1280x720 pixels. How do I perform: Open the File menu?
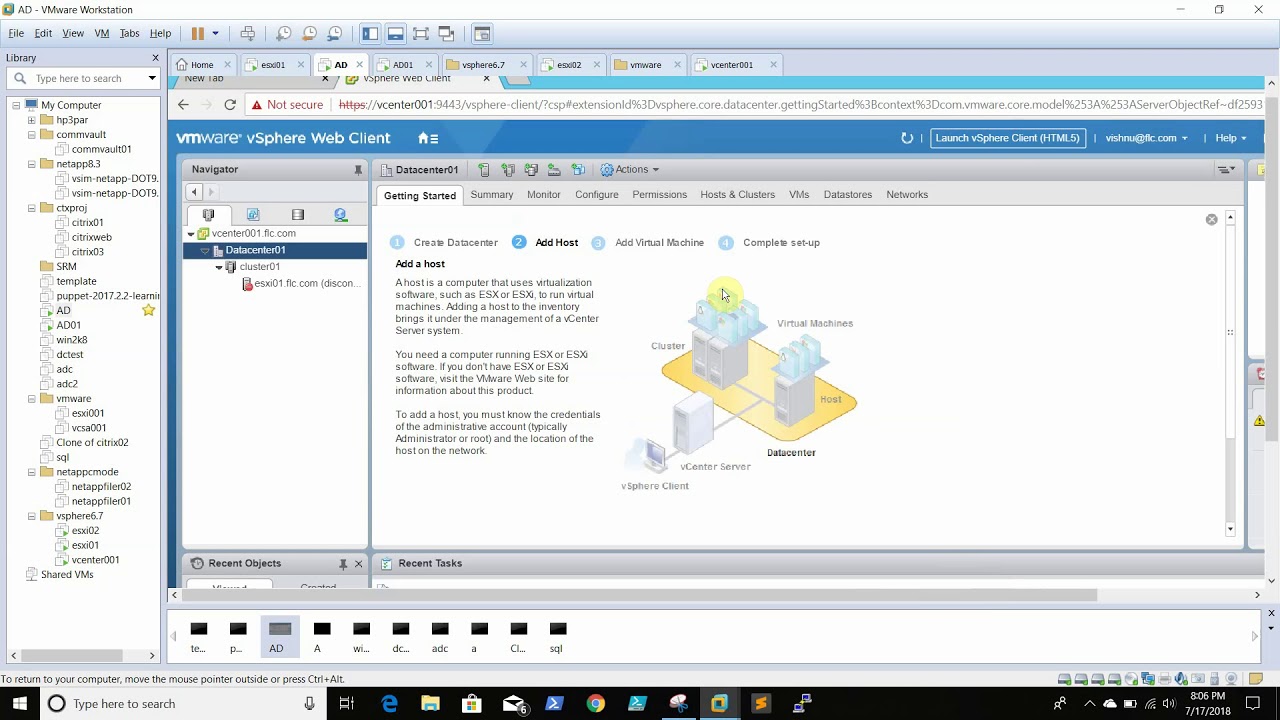16,33
